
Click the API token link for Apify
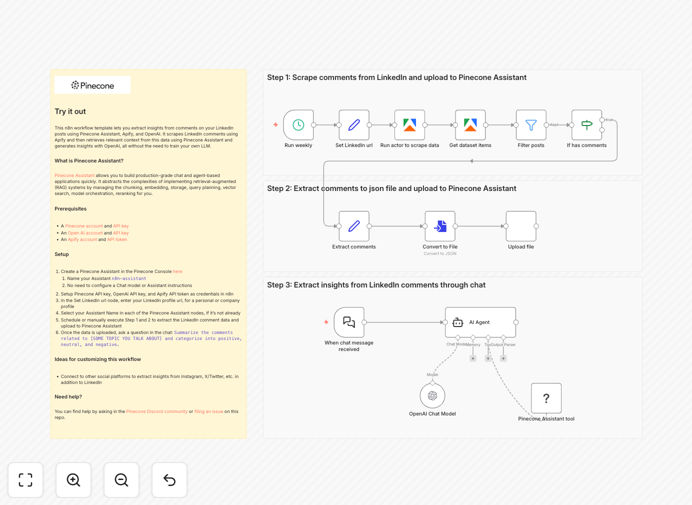click(117, 239)
